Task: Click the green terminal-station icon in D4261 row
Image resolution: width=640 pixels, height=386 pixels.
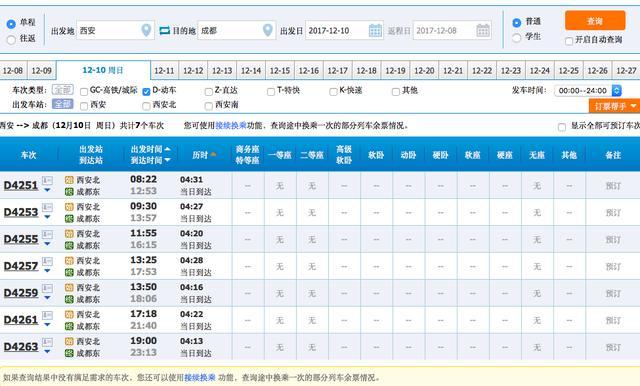Action: tap(69, 326)
